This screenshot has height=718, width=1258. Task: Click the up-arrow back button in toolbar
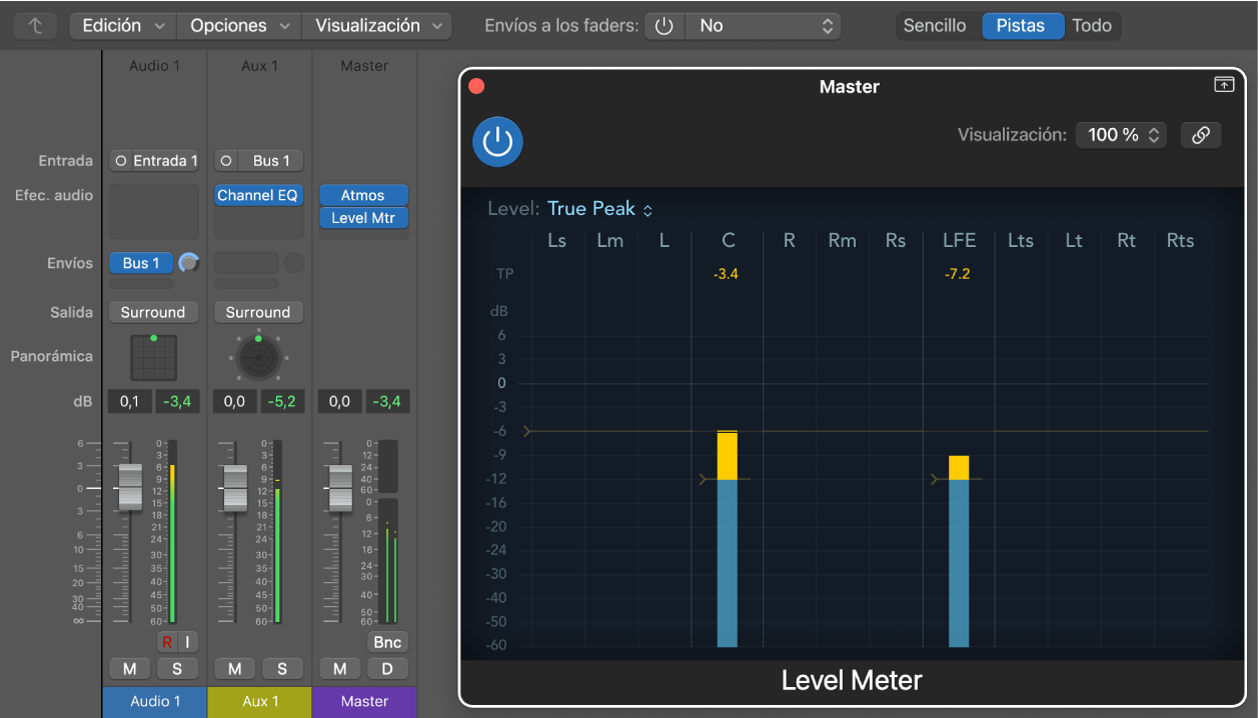coord(36,26)
